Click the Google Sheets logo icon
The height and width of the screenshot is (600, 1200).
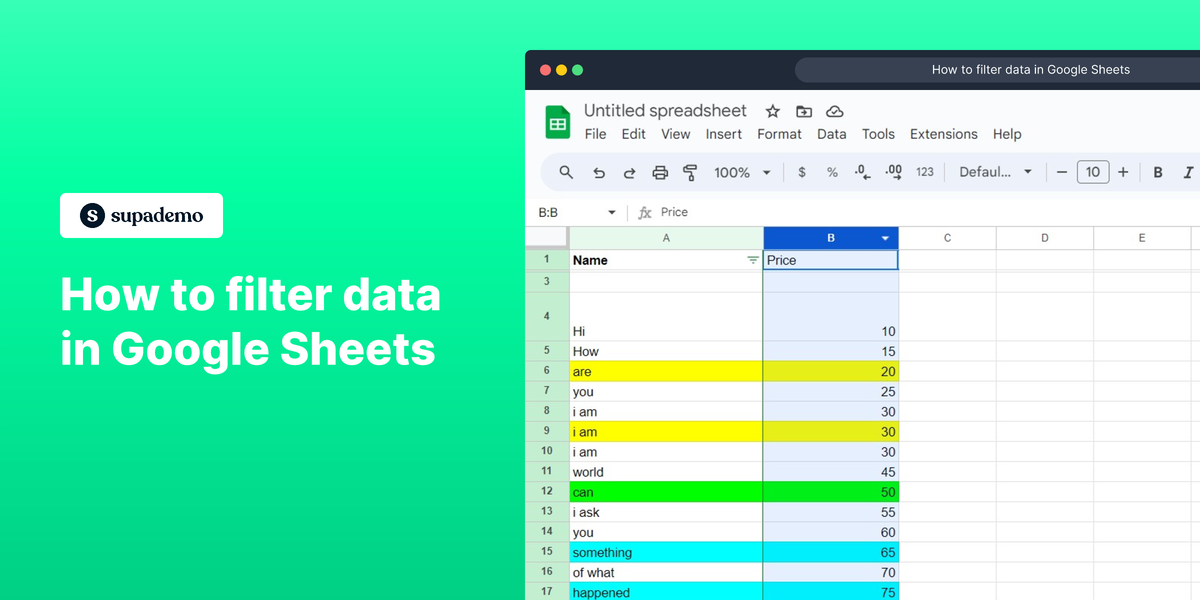[558, 121]
